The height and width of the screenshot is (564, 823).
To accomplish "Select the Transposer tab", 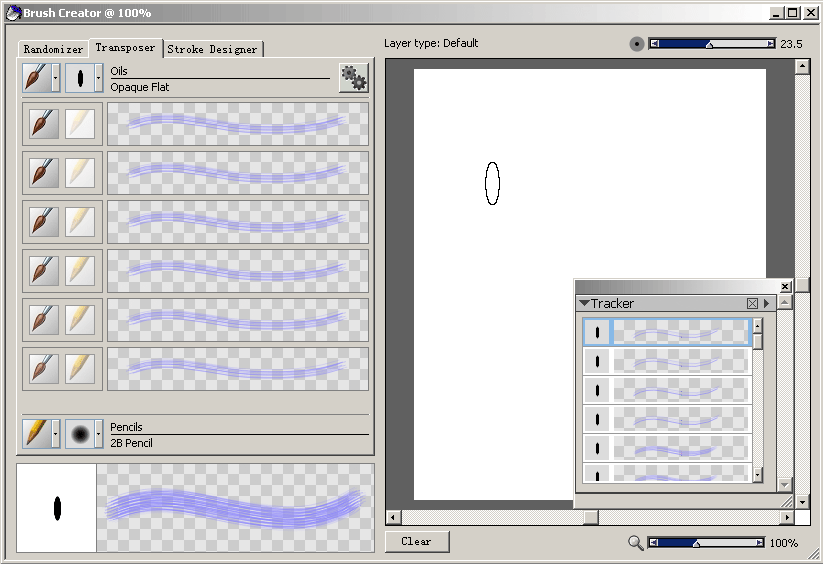I will point(125,48).
